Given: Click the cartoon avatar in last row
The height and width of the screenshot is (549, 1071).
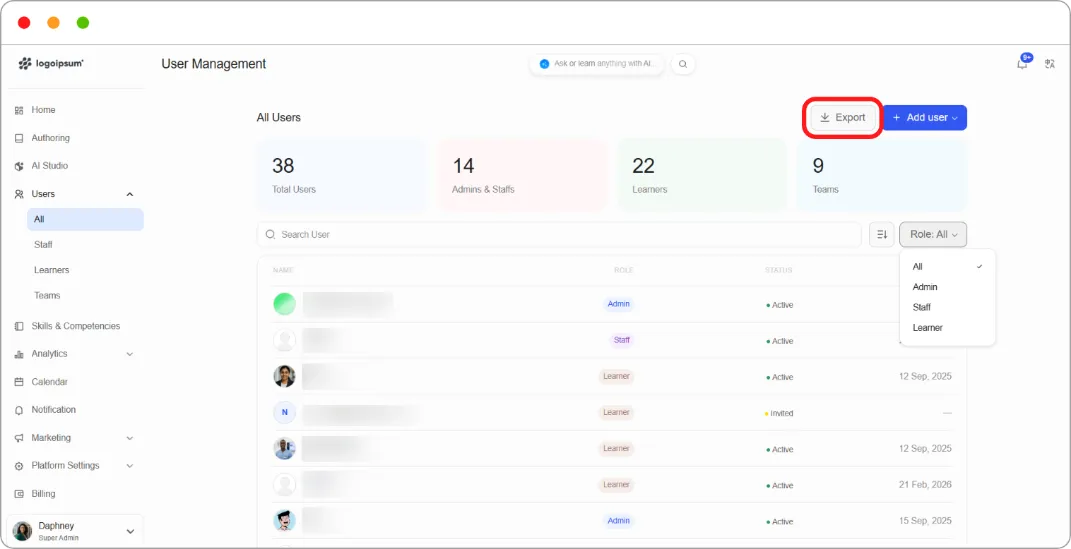Looking at the screenshot, I should pyautogui.click(x=284, y=521).
